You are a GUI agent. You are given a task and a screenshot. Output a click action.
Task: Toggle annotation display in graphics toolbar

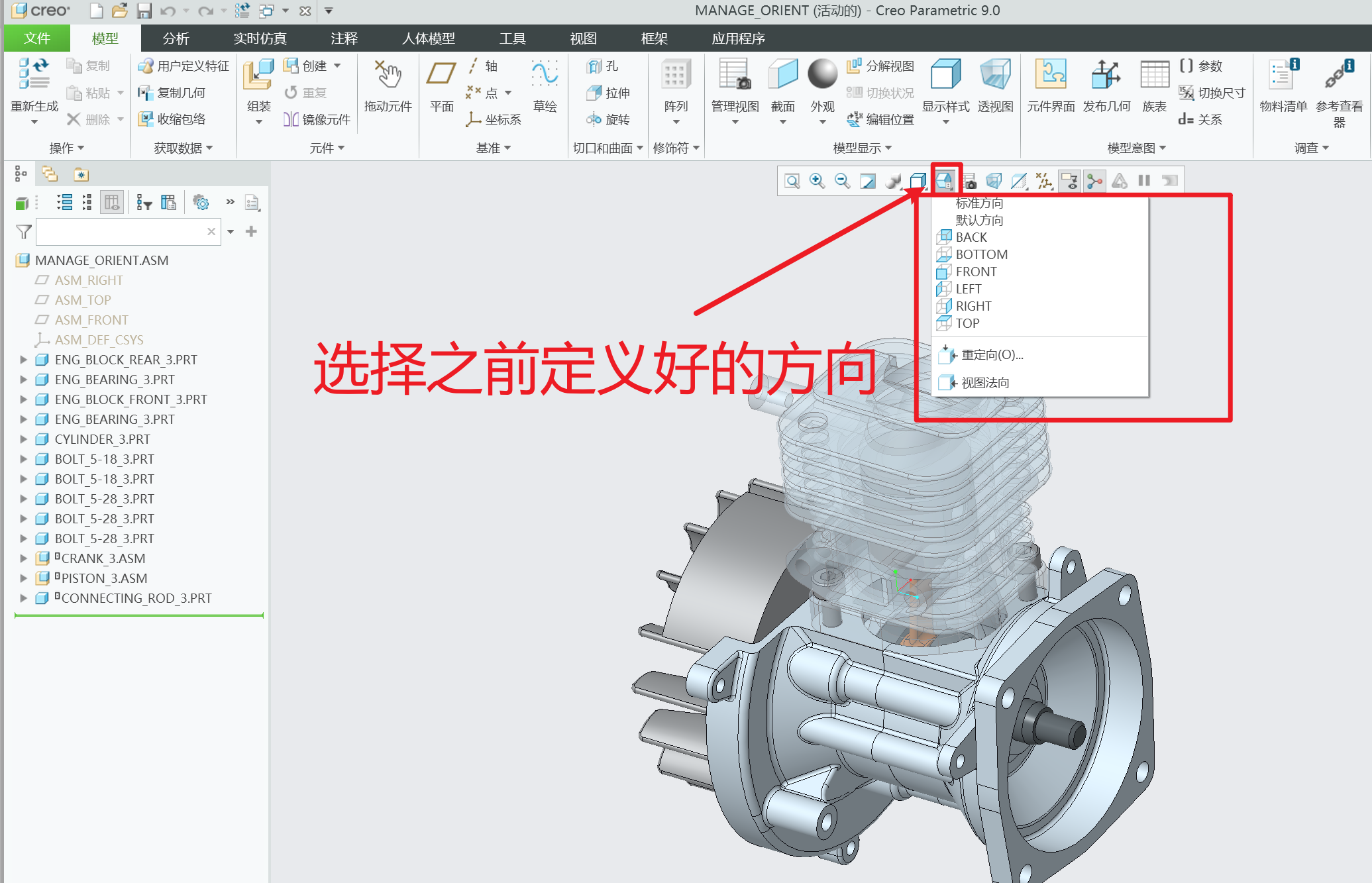pyautogui.click(x=1070, y=180)
